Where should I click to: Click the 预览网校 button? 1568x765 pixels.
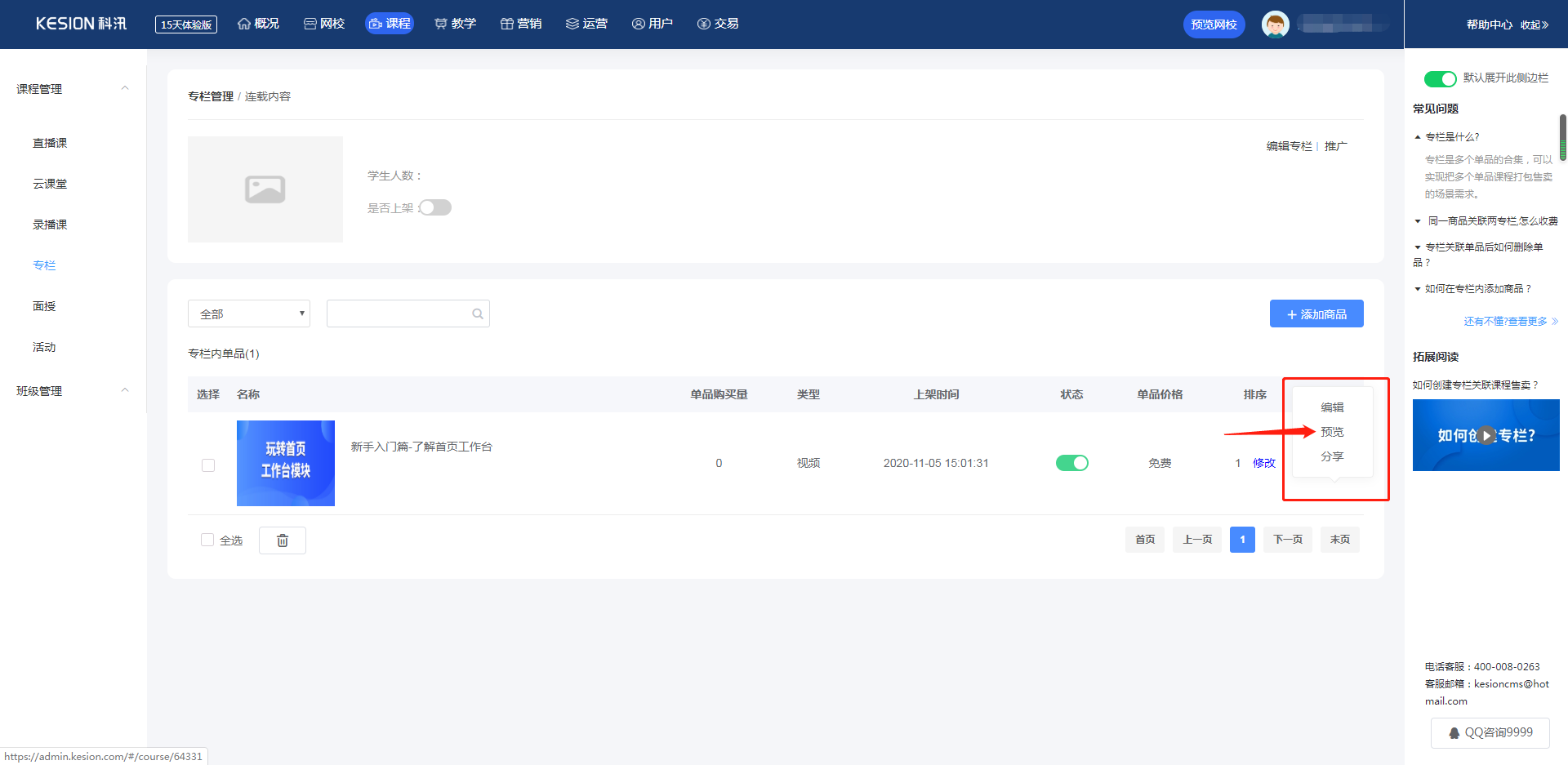point(1214,24)
